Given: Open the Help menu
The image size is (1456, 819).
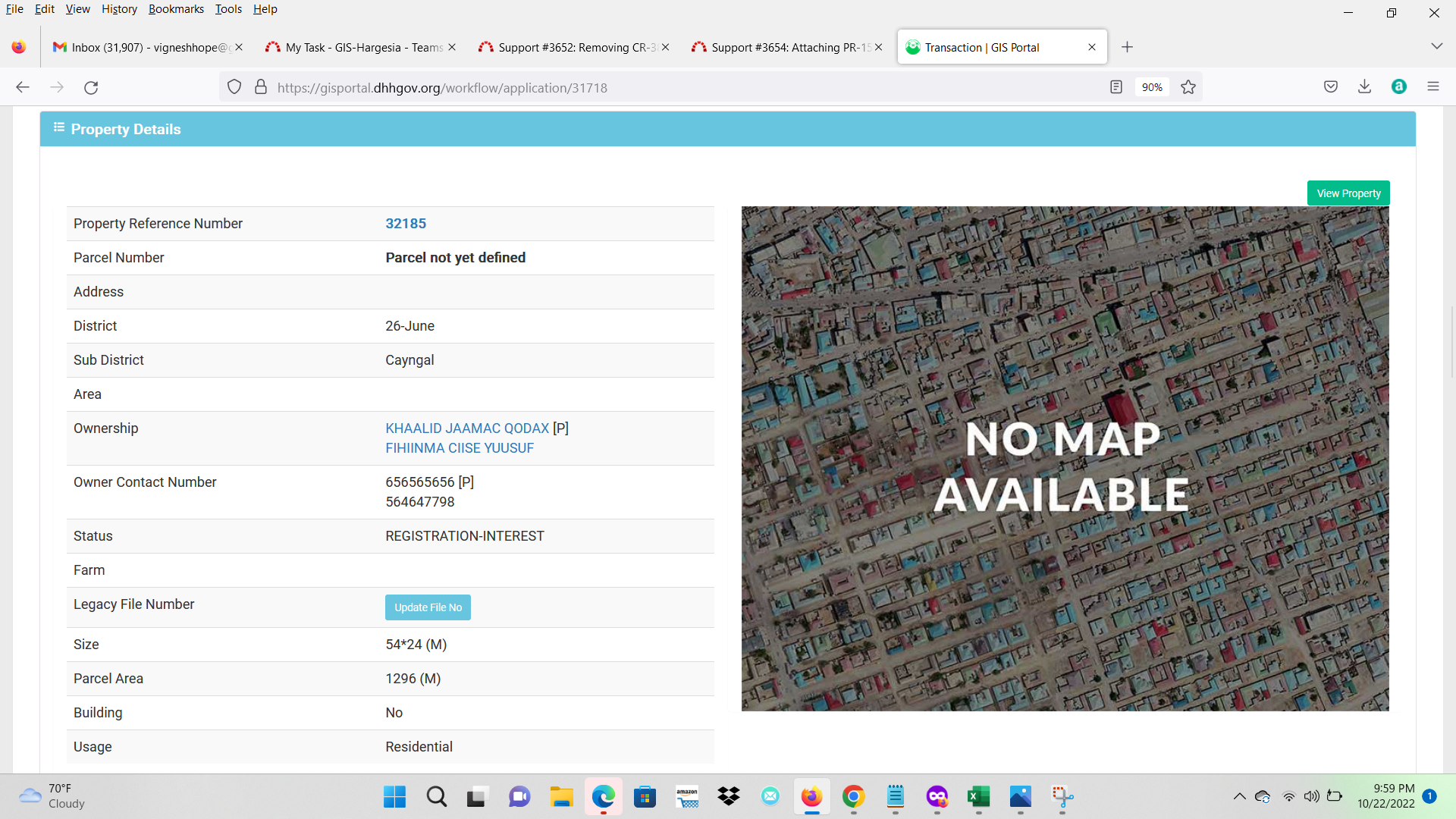Looking at the screenshot, I should [x=265, y=9].
